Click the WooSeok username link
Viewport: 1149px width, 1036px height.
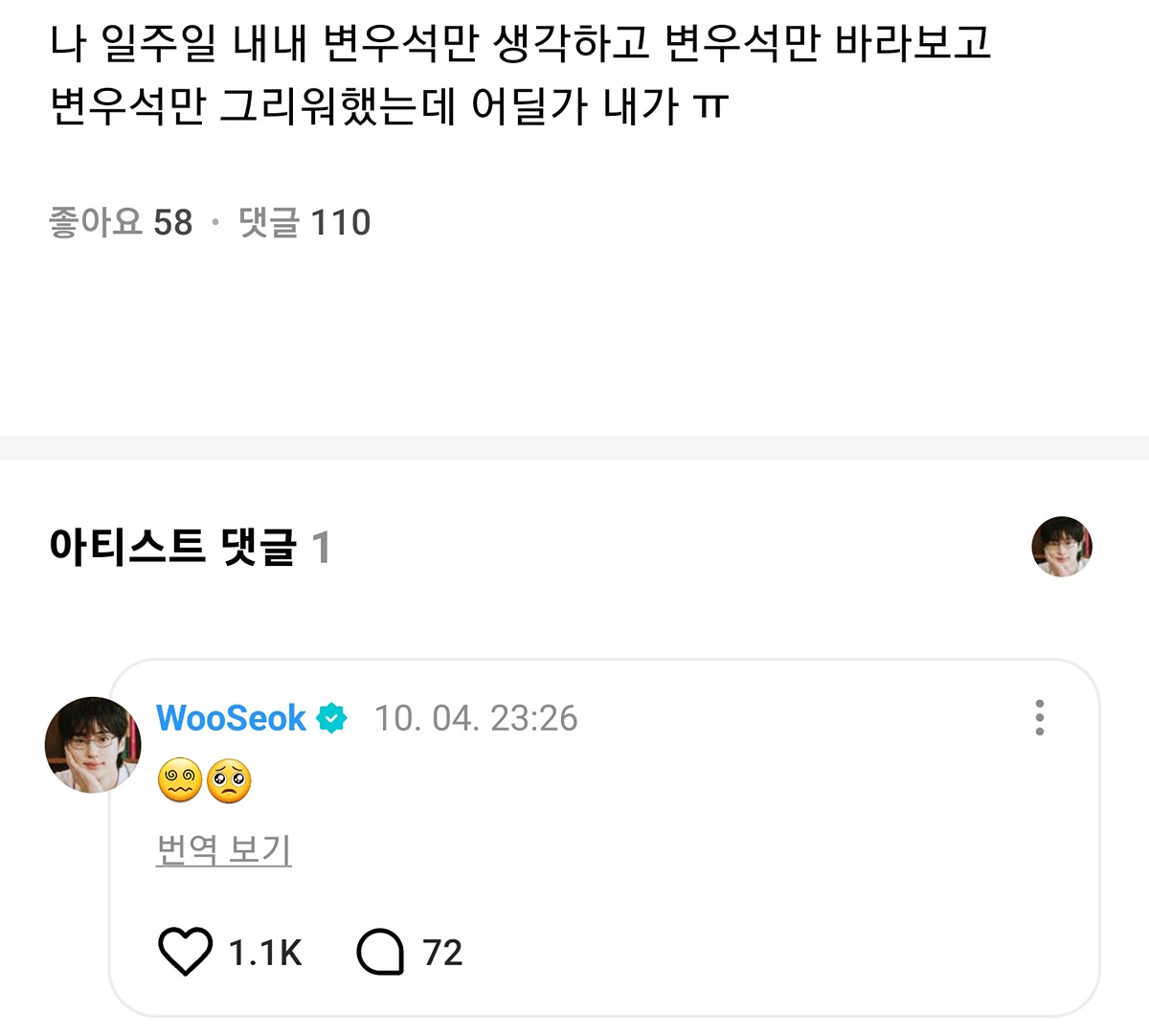tap(231, 718)
